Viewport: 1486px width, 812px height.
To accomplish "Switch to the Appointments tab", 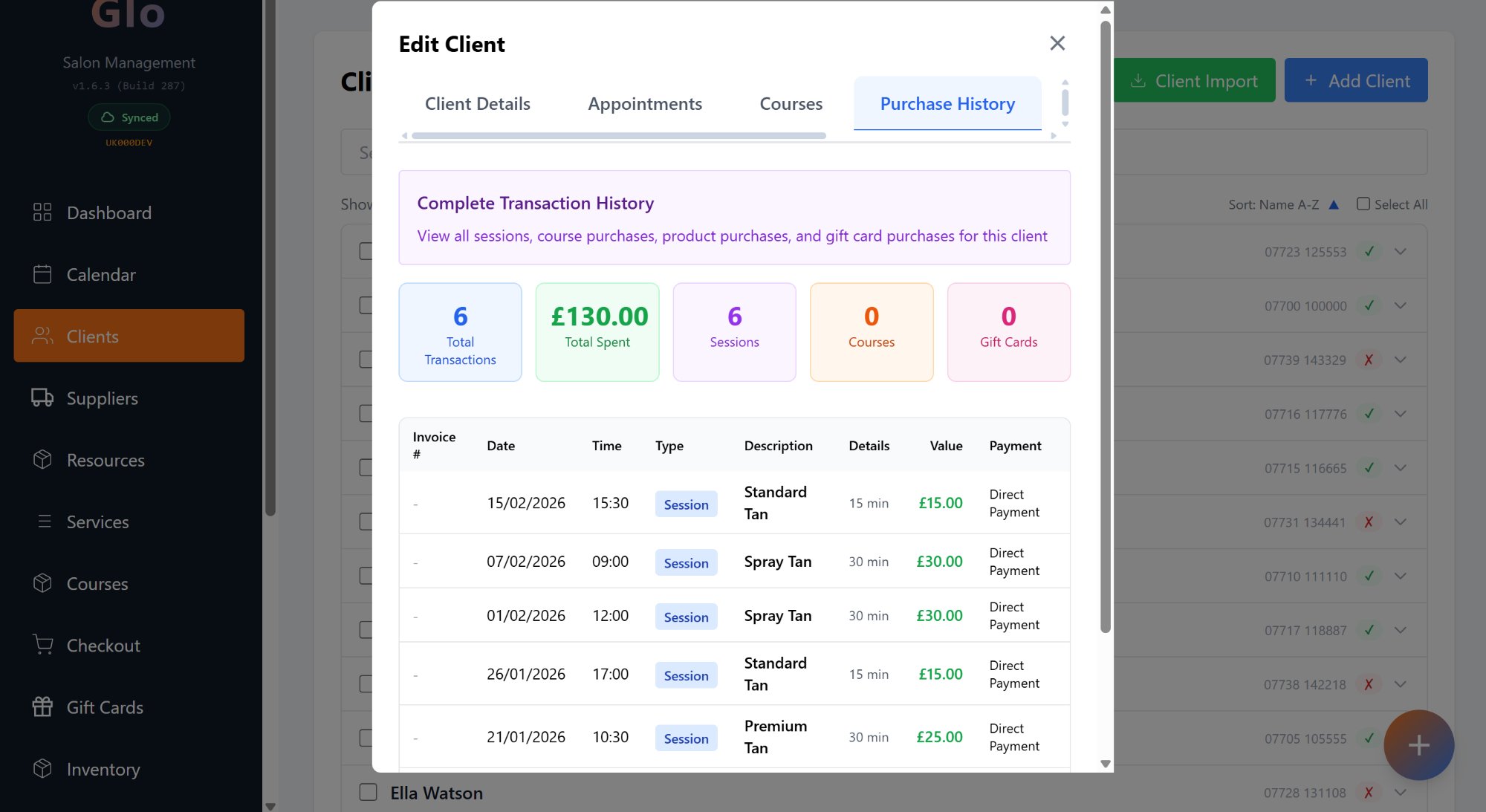I will click(644, 103).
